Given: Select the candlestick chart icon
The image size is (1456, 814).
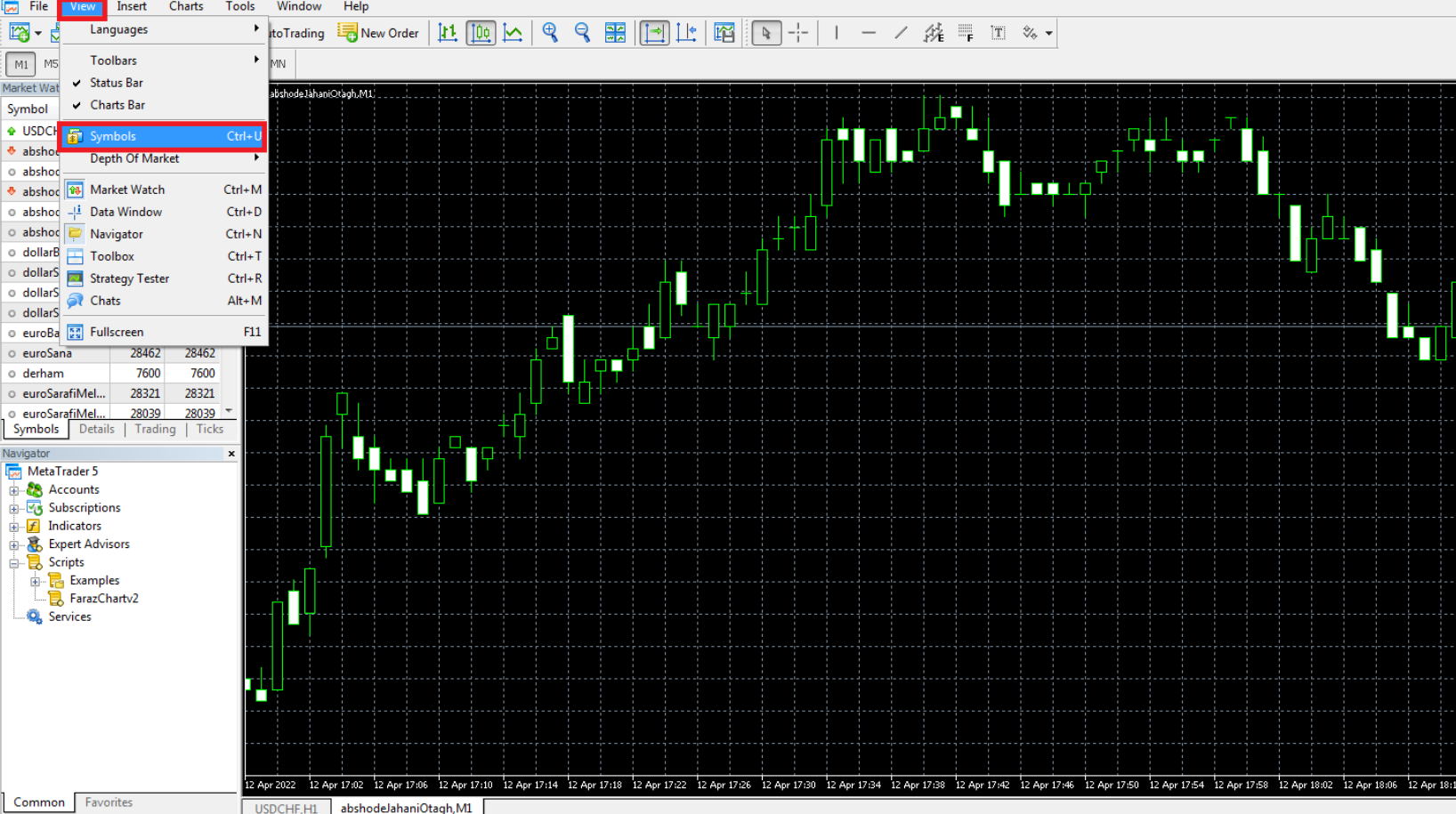Looking at the screenshot, I should click(x=481, y=33).
